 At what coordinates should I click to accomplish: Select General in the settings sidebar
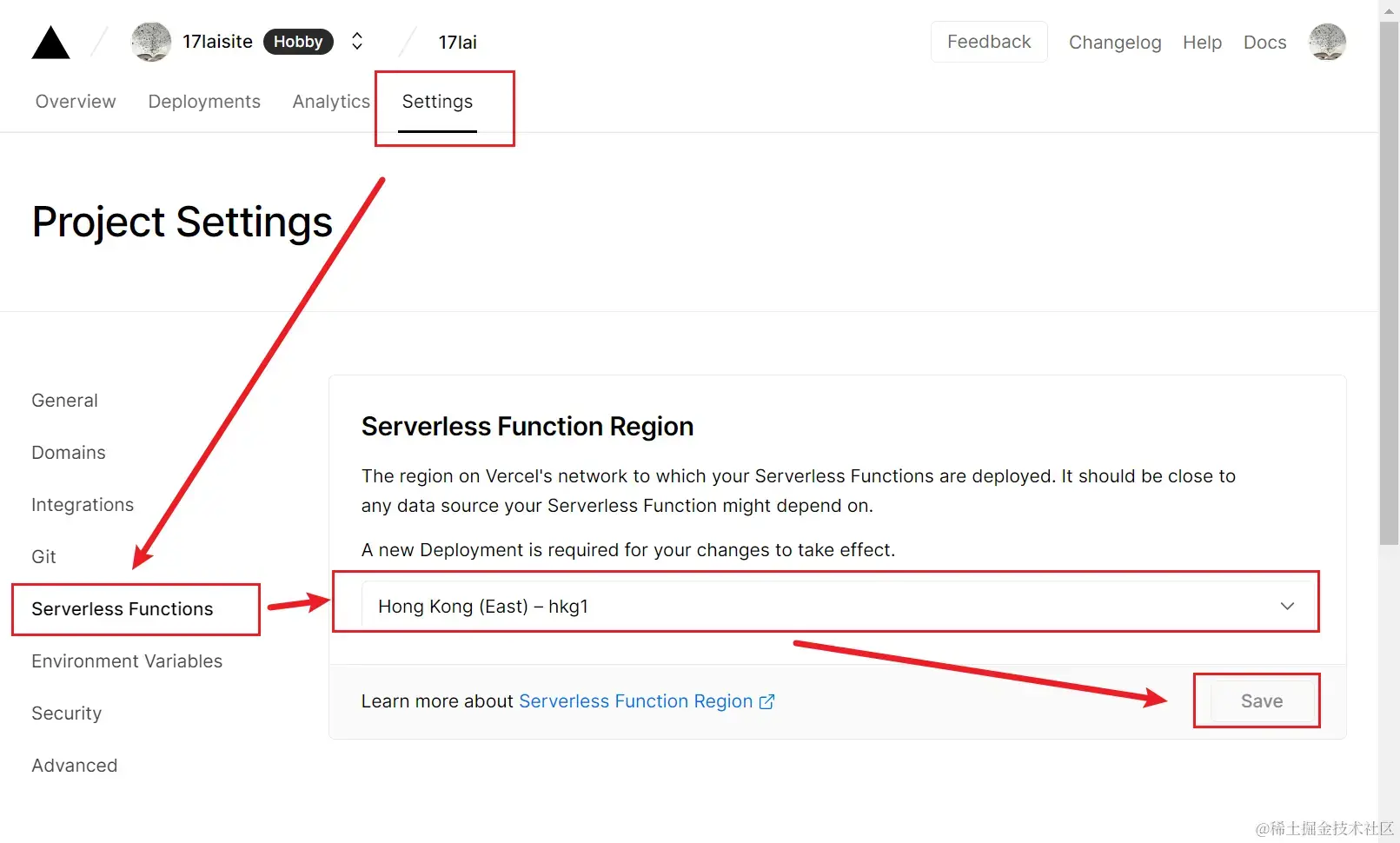pyautogui.click(x=64, y=400)
